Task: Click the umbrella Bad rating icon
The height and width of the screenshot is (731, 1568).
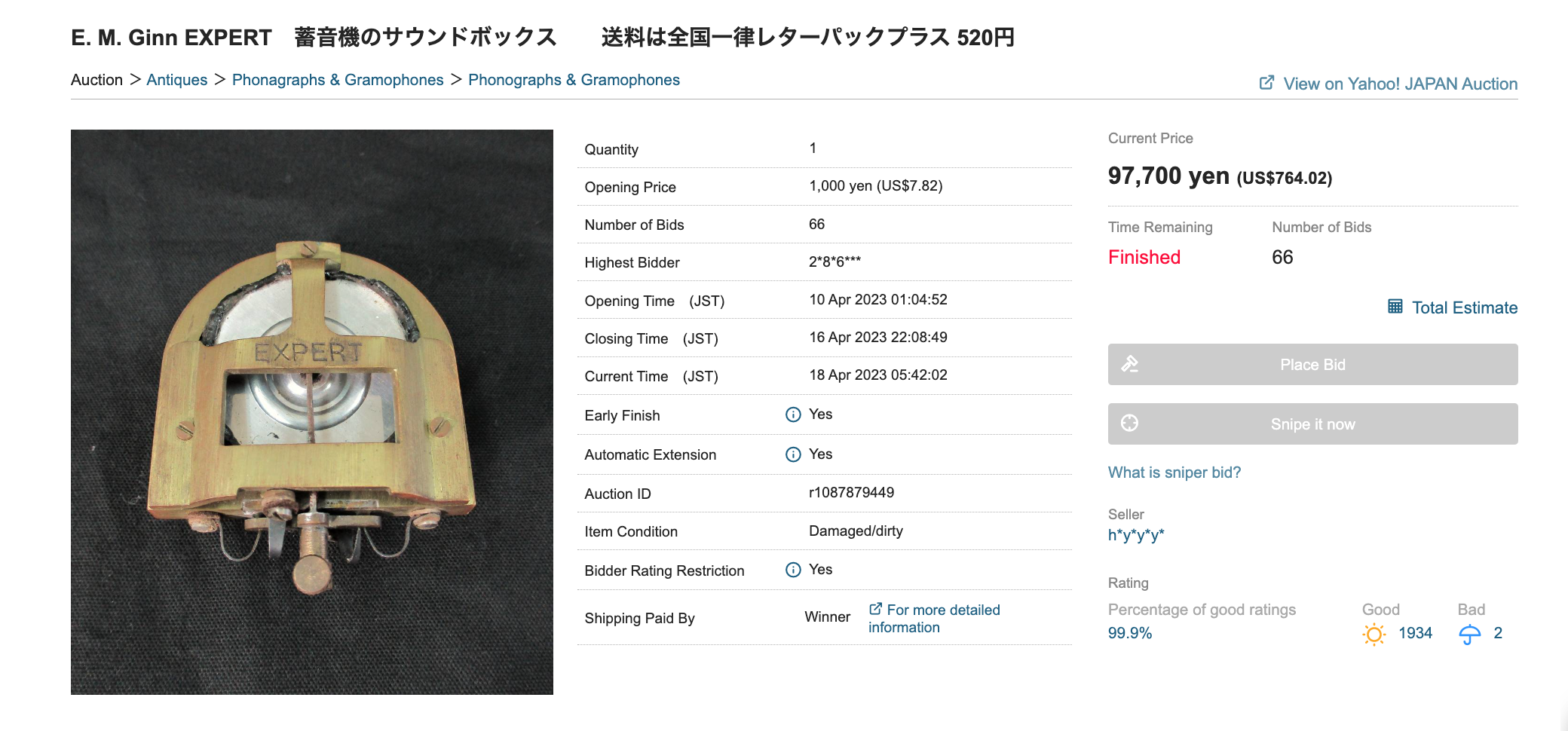Action: pyautogui.click(x=1469, y=634)
